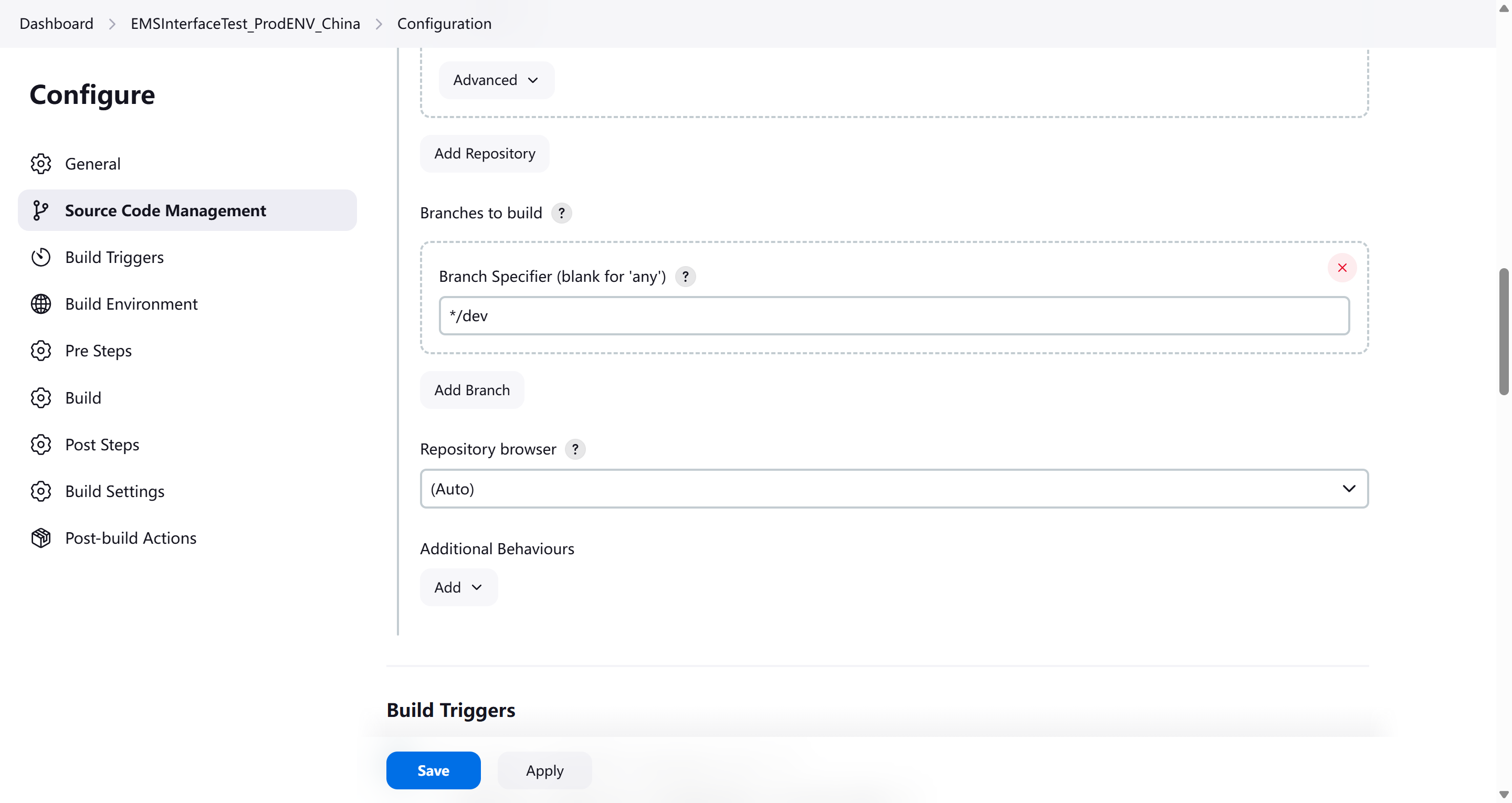Viewport: 1512px width, 803px height.
Task: Open help for Branch Specifier field
Action: click(x=685, y=276)
